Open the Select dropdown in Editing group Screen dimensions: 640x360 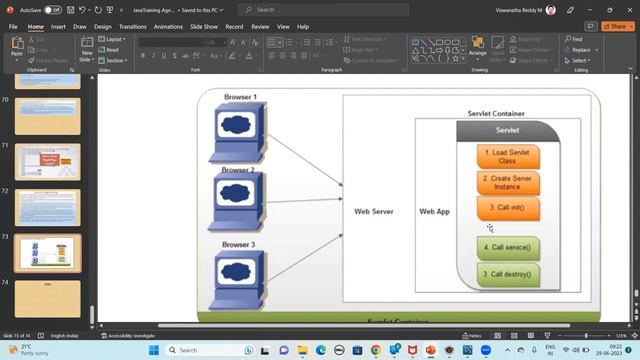coord(578,60)
